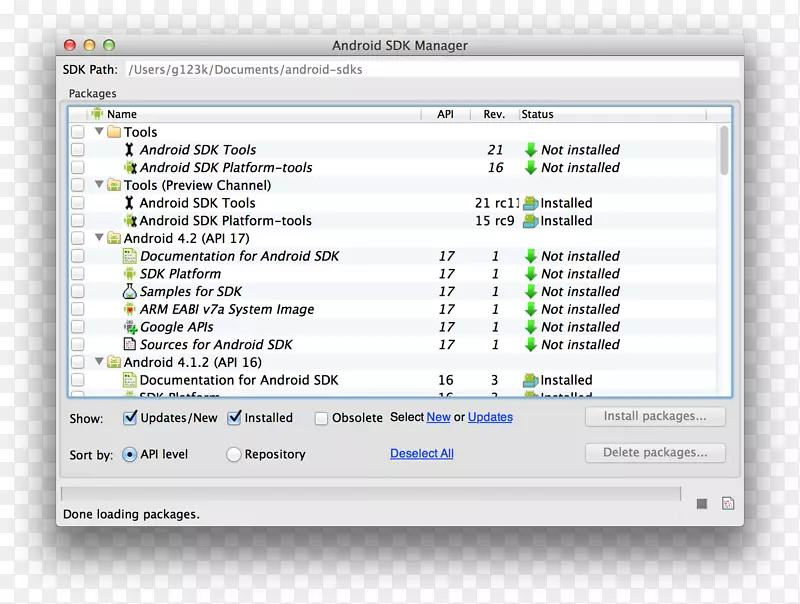
Task: Click the SDK Path text field
Action: [x=430, y=70]
